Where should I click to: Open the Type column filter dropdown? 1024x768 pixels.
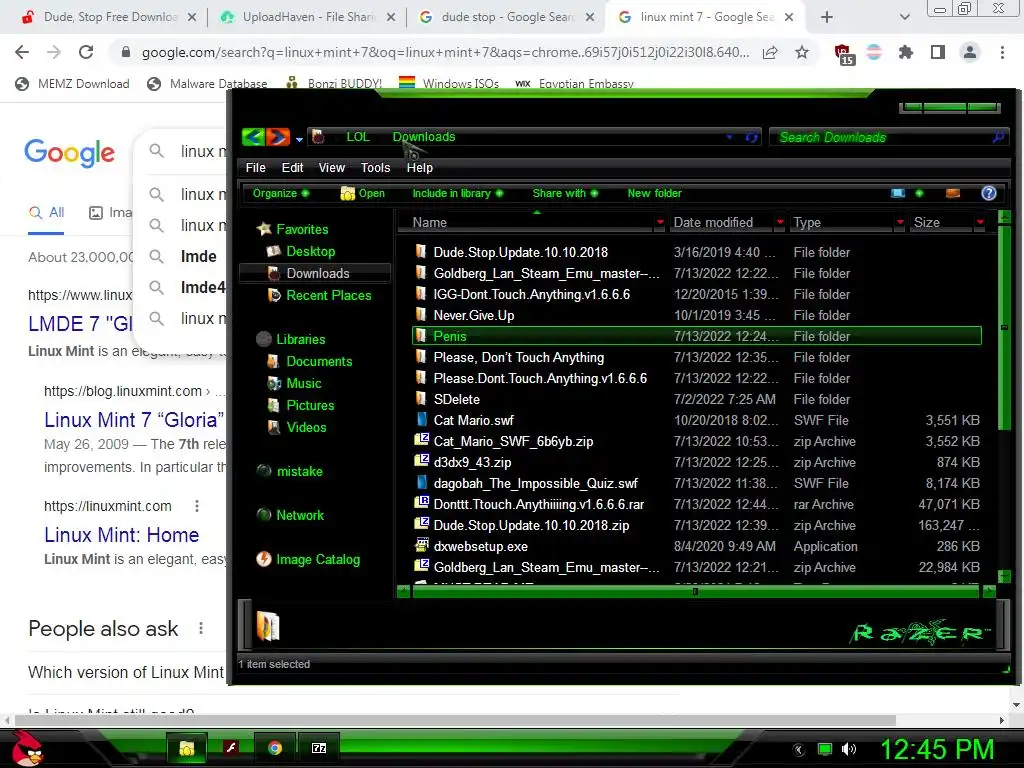pos(900,223)
